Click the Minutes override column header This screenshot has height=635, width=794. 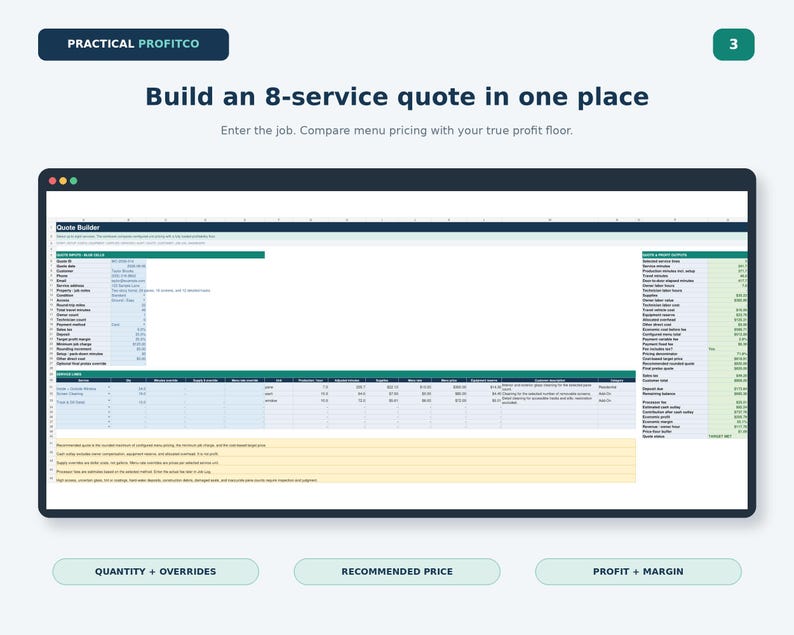click(166, 380)
